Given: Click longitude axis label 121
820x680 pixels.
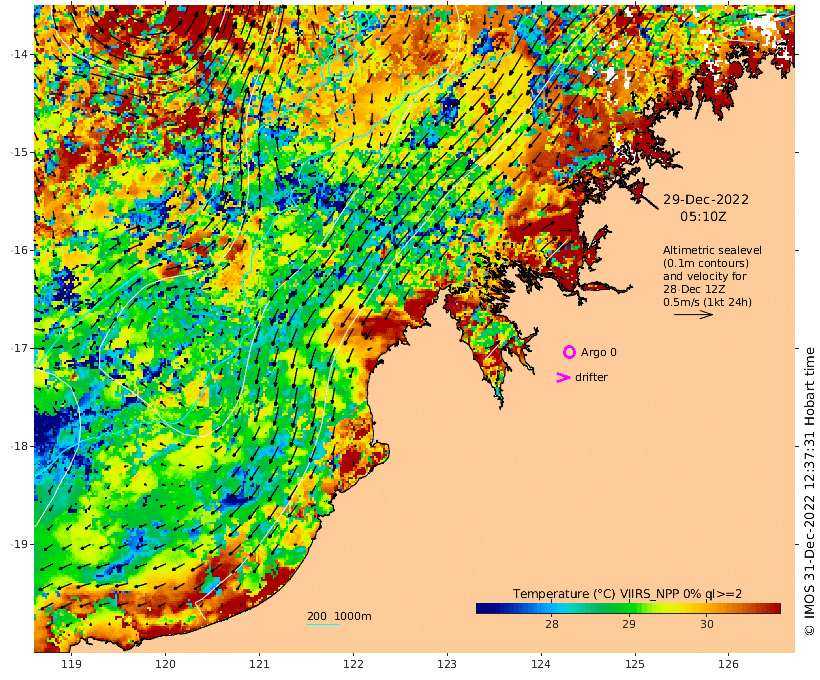Looking at the screenshot, I should point(259,664).
